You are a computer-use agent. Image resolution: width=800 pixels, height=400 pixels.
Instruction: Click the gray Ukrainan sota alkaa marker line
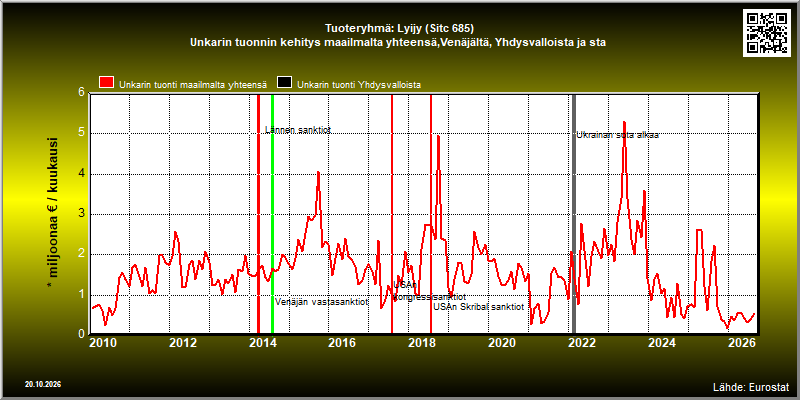(573, 214)
